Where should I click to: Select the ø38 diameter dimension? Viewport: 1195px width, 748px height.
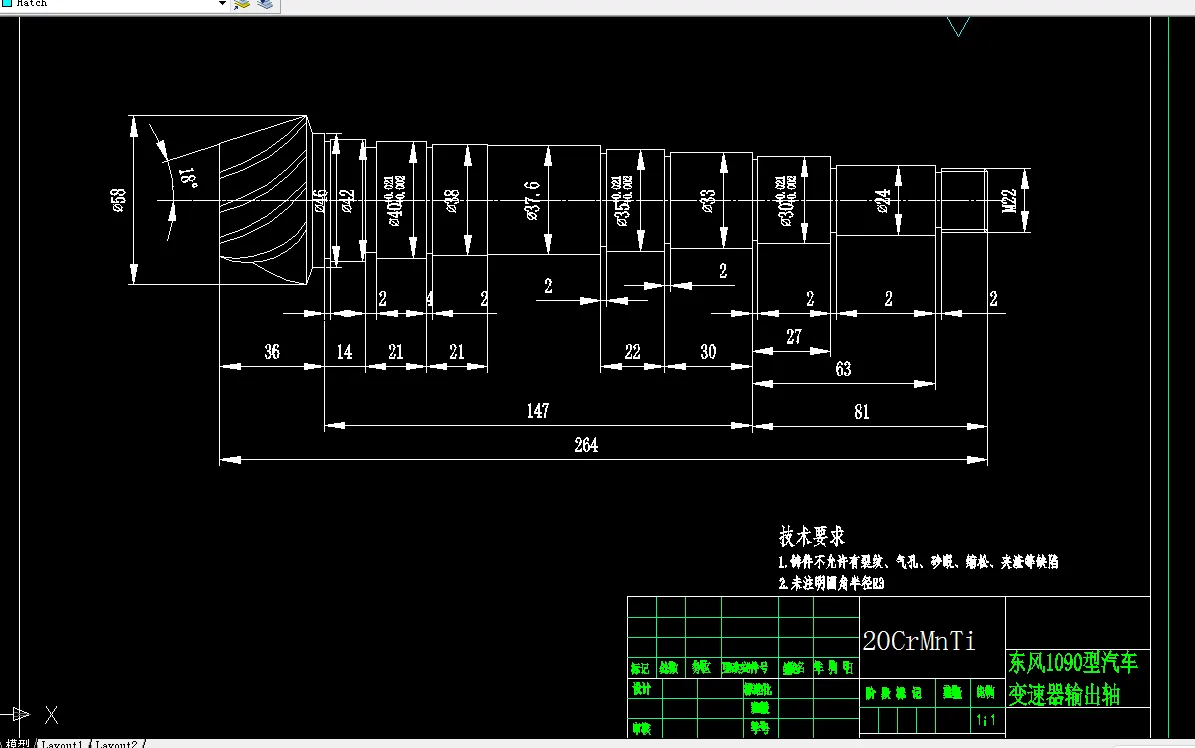[x=451, y=201]
